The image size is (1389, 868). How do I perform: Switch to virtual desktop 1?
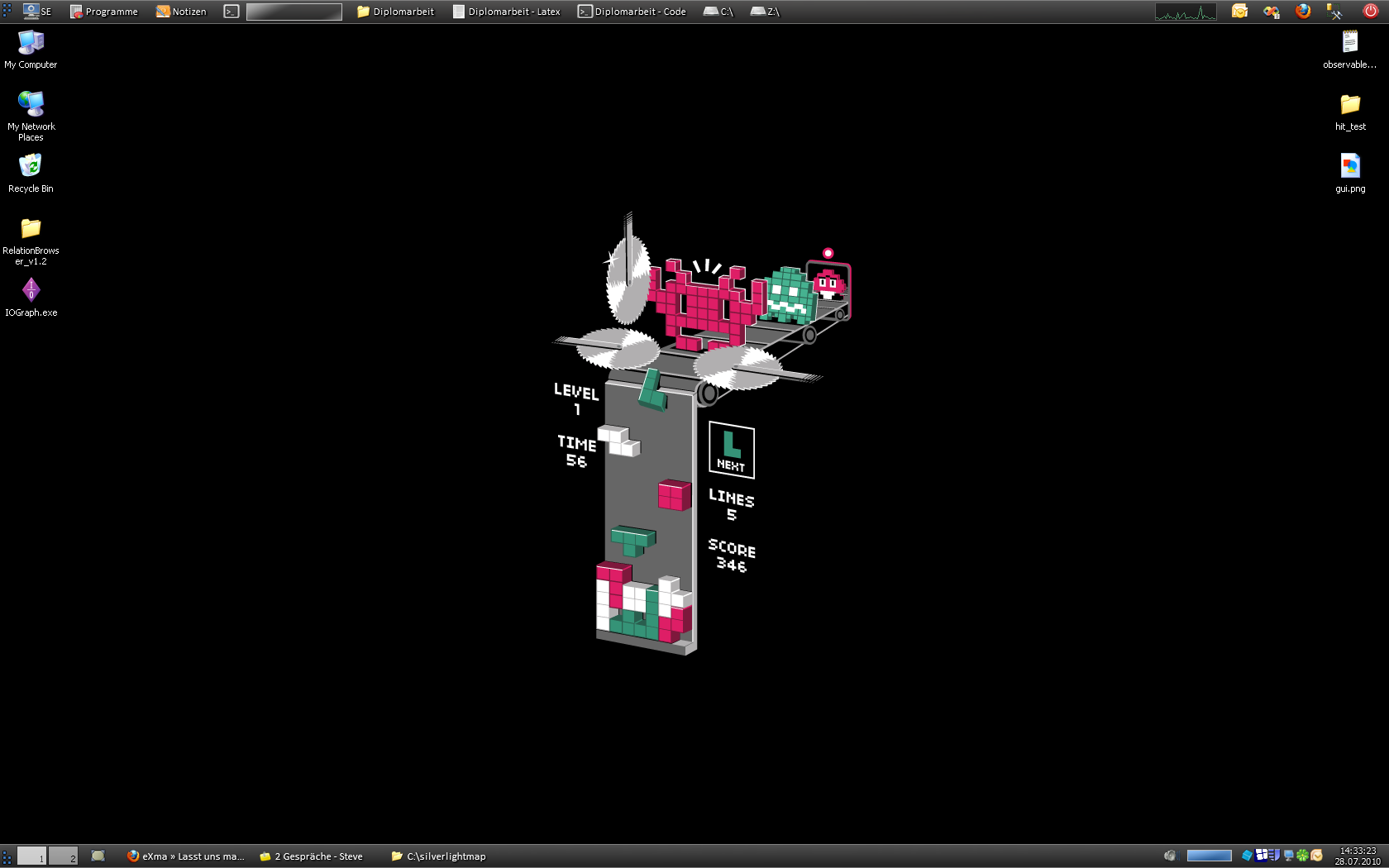[x=31, y=856]
